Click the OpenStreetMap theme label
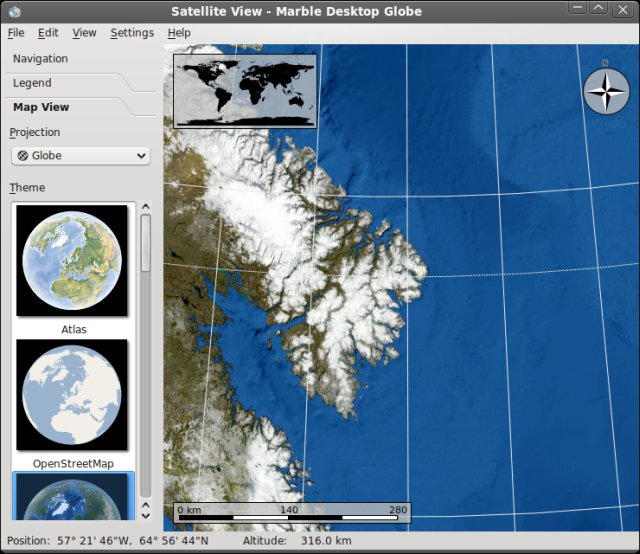This screenshot has width=640, height=554. pyautogui.click(x=73, y=464)
